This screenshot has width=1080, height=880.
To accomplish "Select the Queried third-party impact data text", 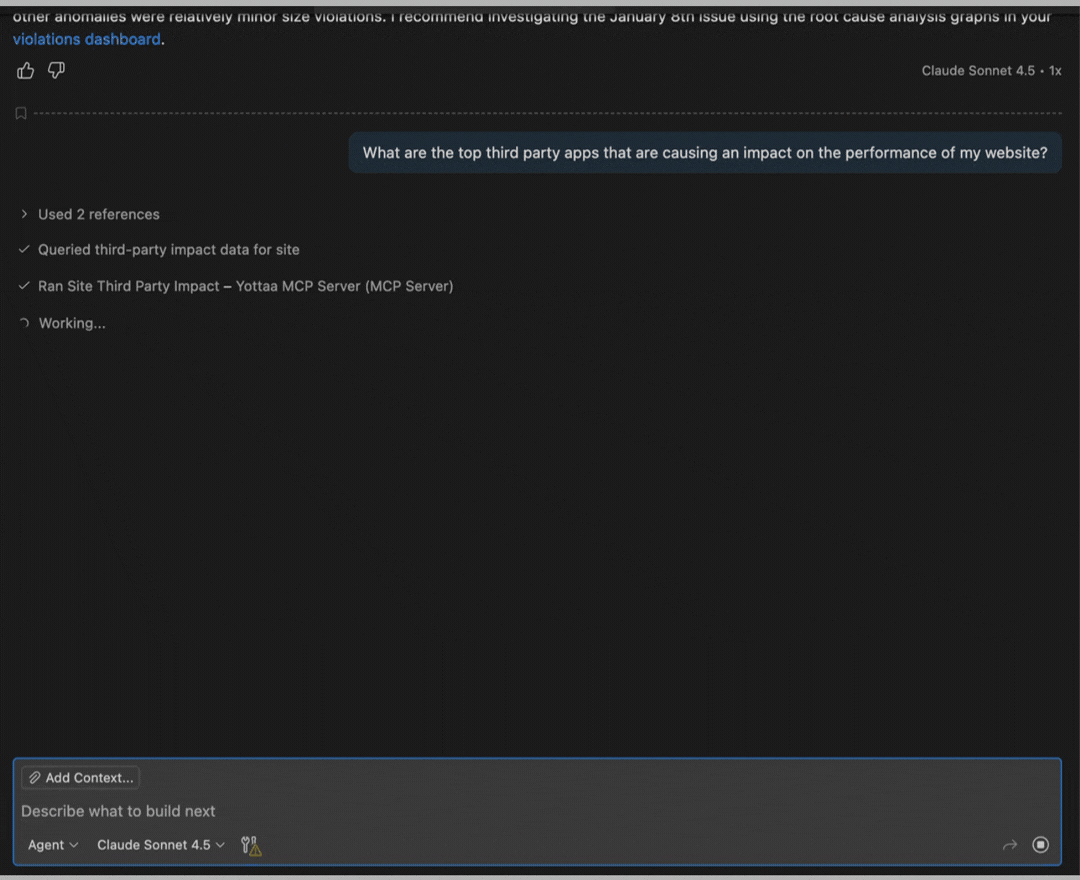I will tap(168, 250).
